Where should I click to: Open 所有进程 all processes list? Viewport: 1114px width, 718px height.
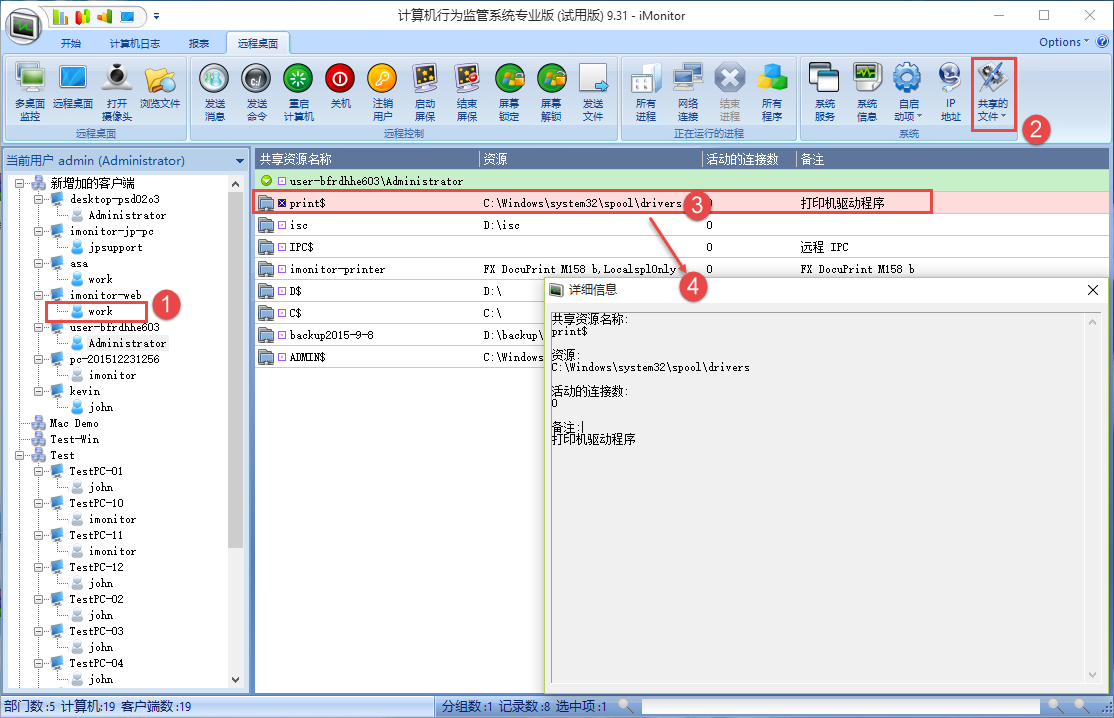(646, 89)
